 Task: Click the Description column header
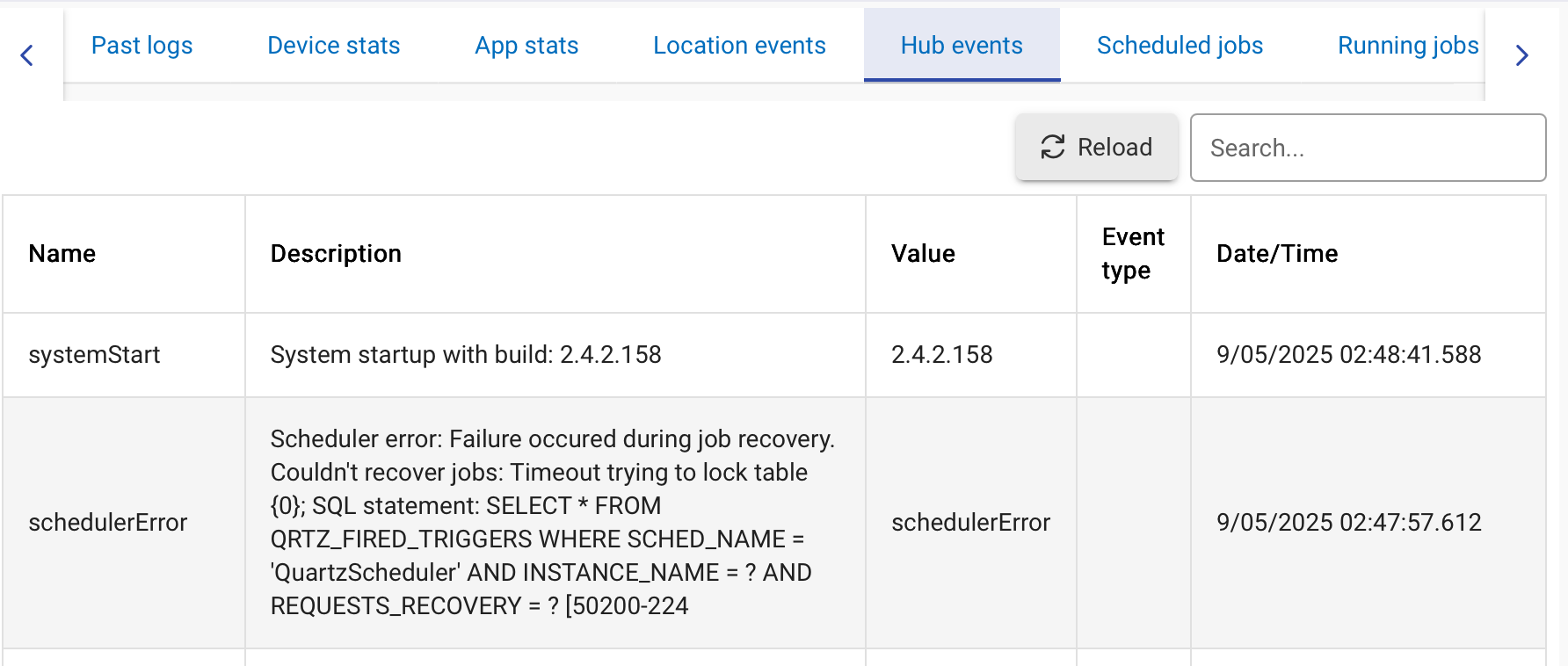[x=336, y=254]
